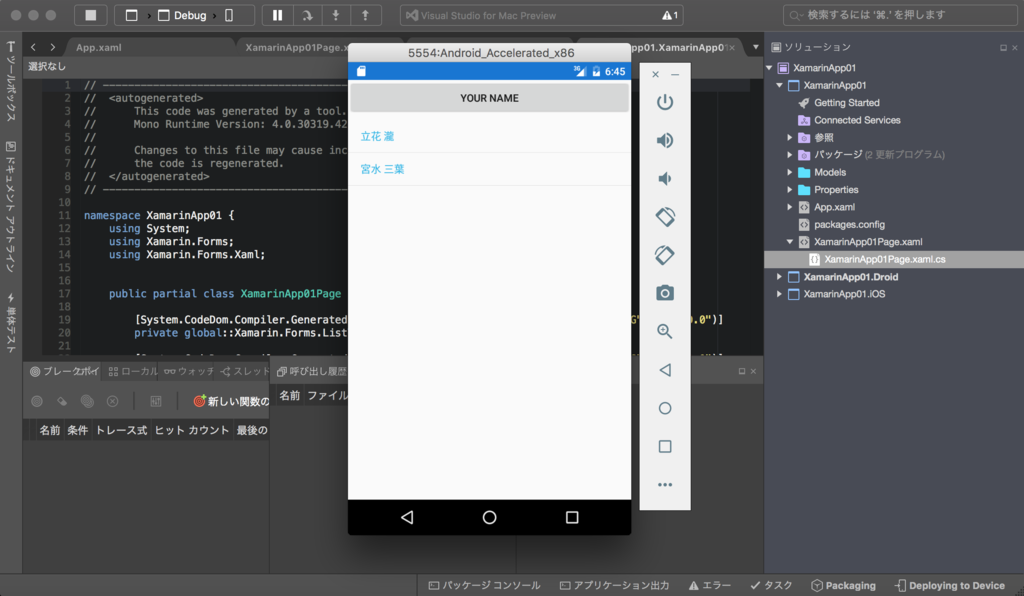Click the emulator sidebar overview square

click(x=665, y=447)
